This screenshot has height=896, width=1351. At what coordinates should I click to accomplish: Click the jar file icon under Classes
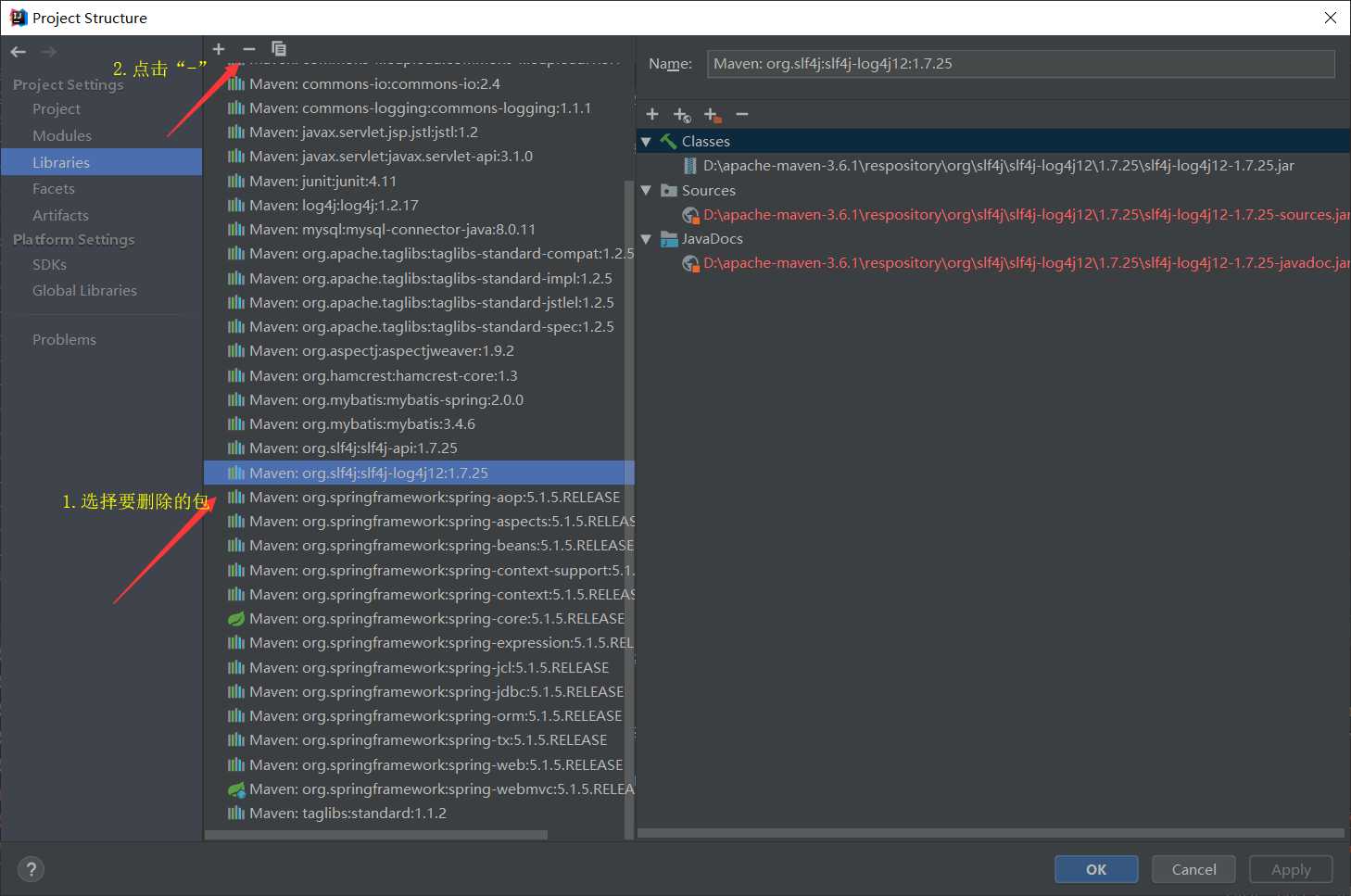click(x=690, y=166)
